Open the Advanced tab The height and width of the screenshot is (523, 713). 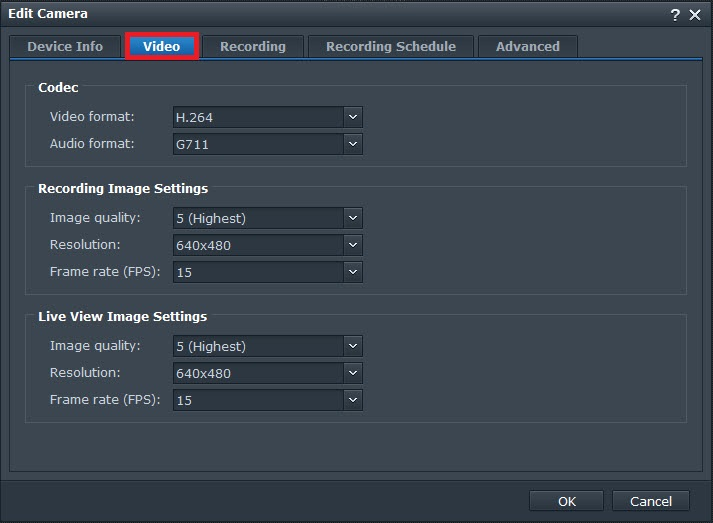(x=527, y=46)
